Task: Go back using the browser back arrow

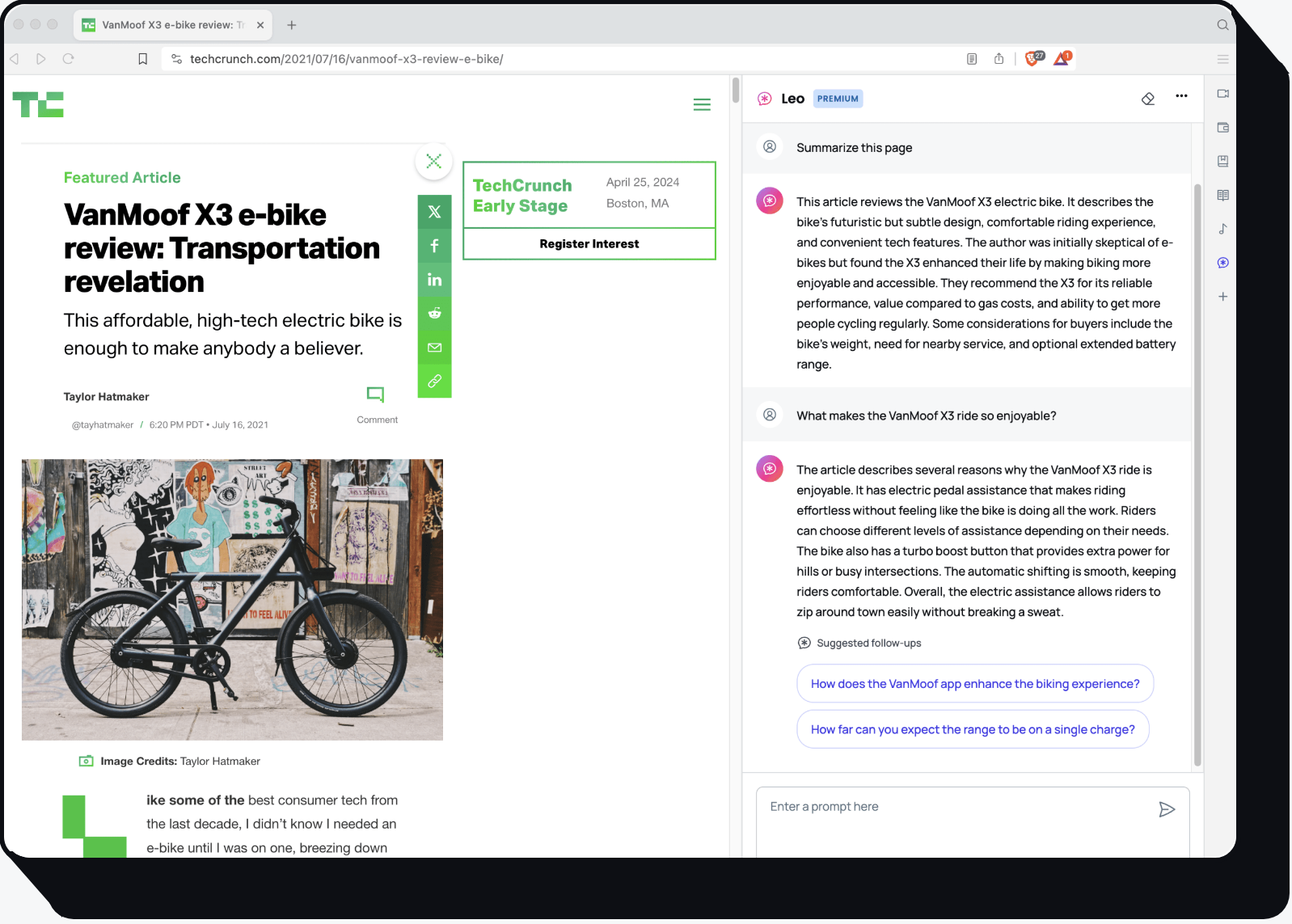Action: 14,59
